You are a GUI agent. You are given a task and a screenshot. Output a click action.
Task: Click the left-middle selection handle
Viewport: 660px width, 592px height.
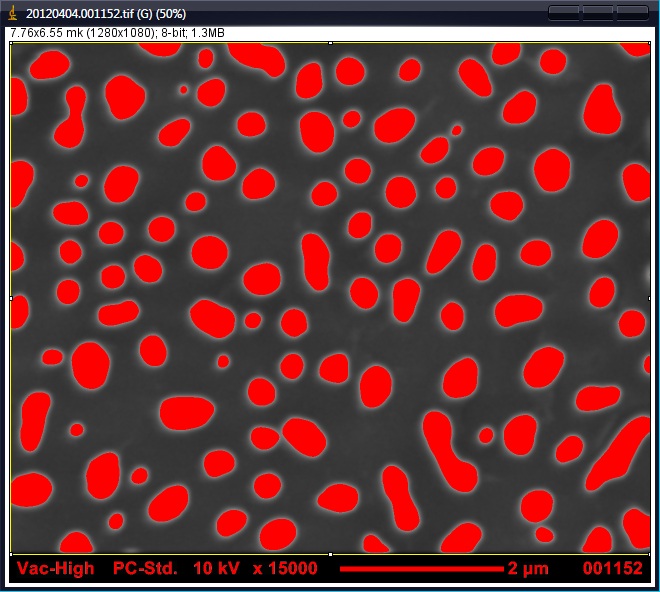(x=11, y=299)
